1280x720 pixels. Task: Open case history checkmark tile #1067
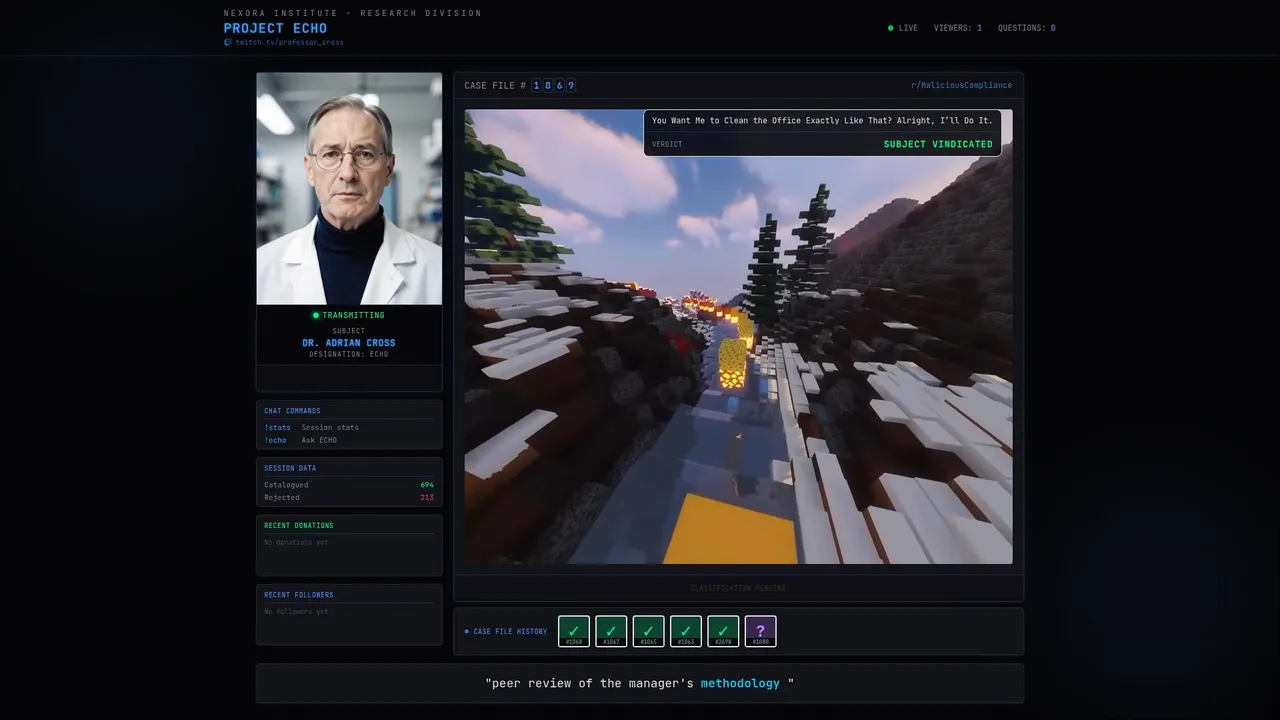click(x=611, y=631)
